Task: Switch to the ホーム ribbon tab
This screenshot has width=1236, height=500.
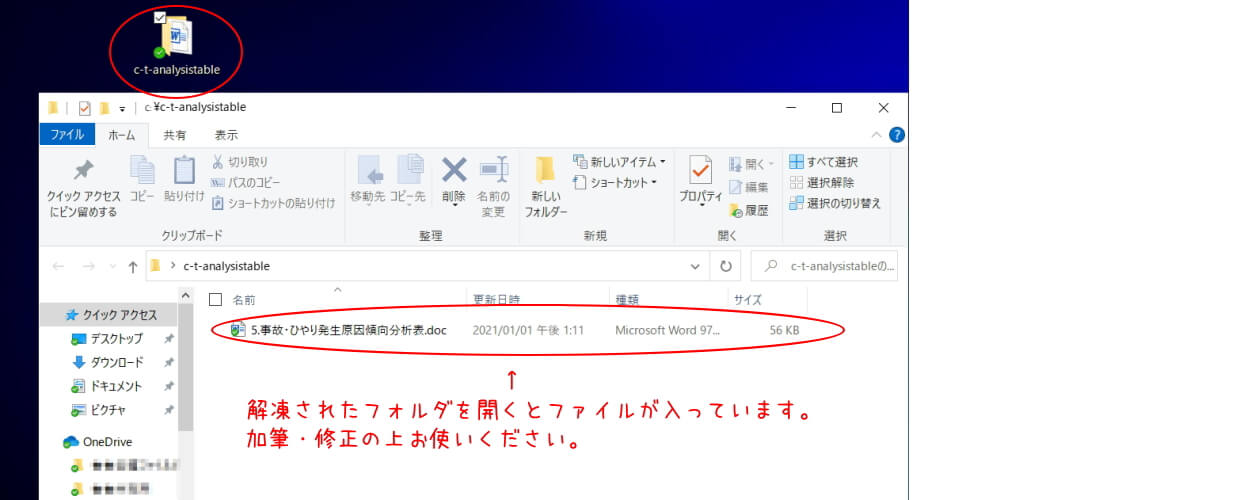Action: [x=121, y=135]
